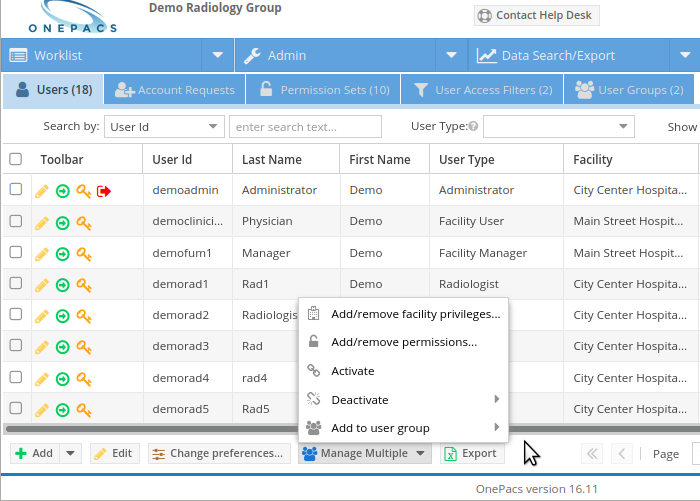Switch to the Account Requests tab

pos(175,90)
